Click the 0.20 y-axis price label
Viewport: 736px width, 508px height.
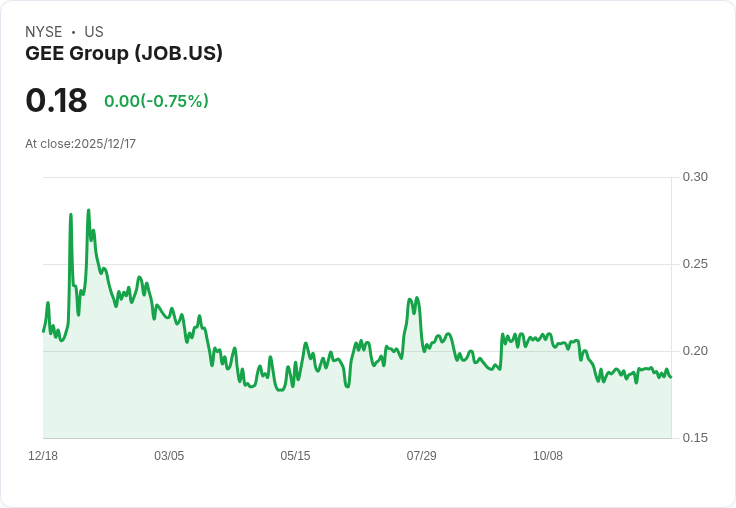click(x=695, y=351)
